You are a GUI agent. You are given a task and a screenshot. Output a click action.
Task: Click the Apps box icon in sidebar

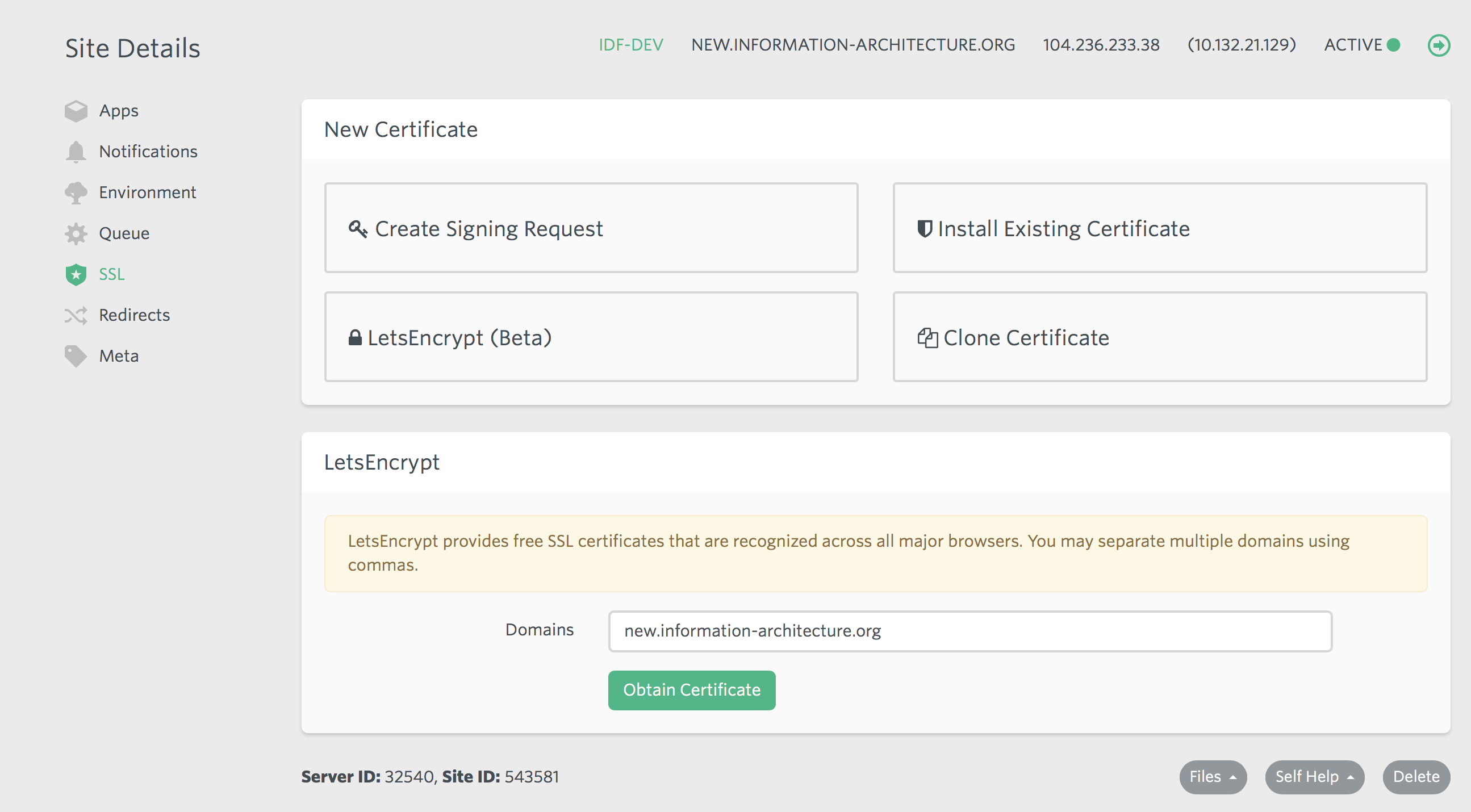tap(76, 111)
